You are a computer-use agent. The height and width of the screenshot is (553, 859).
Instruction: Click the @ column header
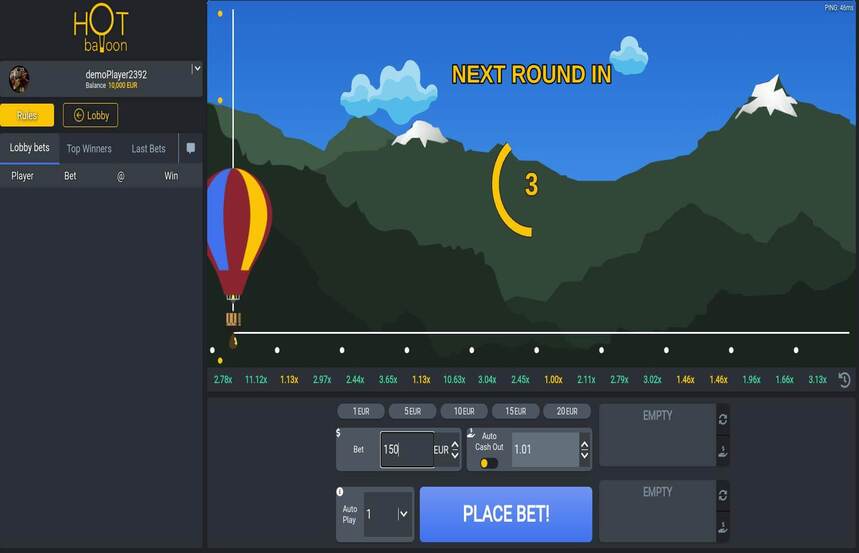pyautogui.click(x=121, y=176)
